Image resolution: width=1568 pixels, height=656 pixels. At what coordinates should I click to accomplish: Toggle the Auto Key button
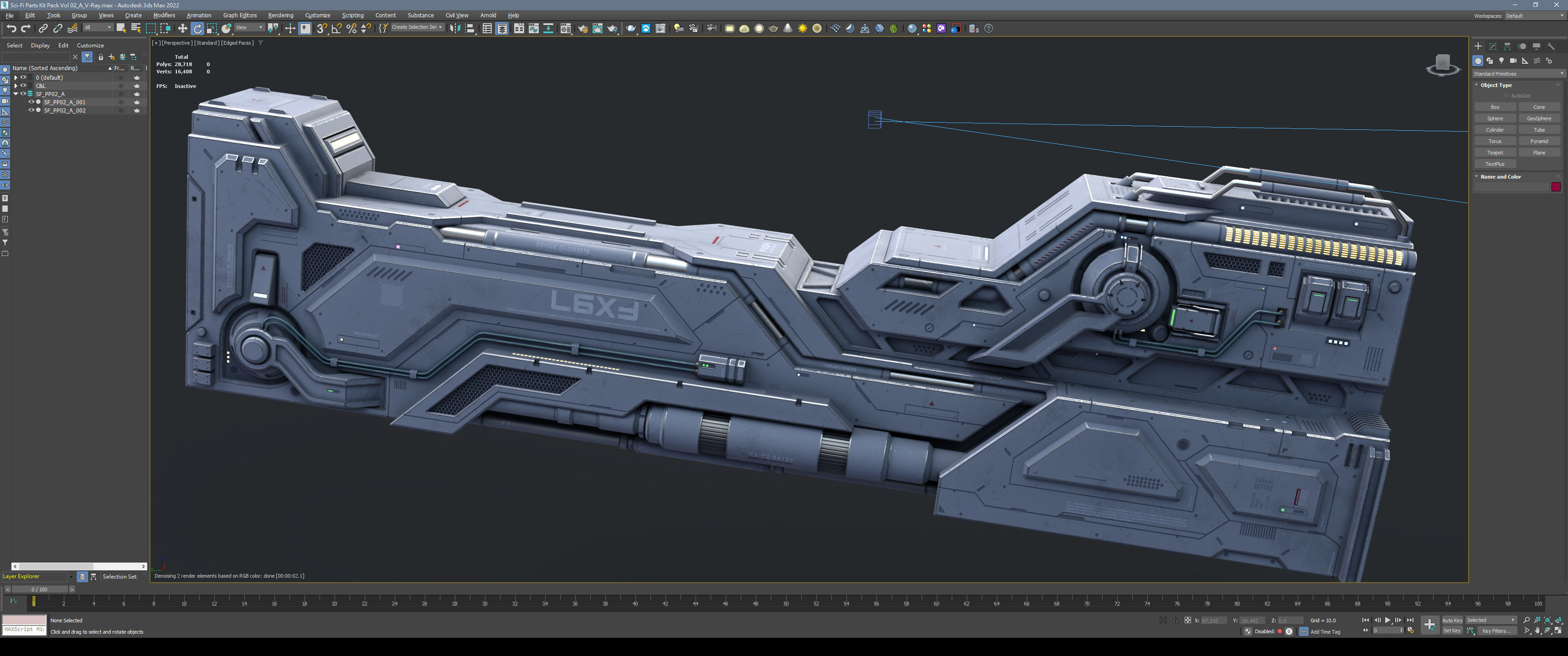[1452, 620]
